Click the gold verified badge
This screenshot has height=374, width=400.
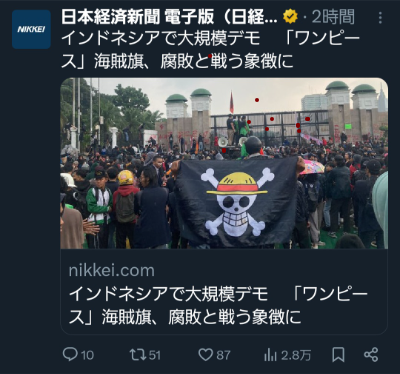(290, 16)
